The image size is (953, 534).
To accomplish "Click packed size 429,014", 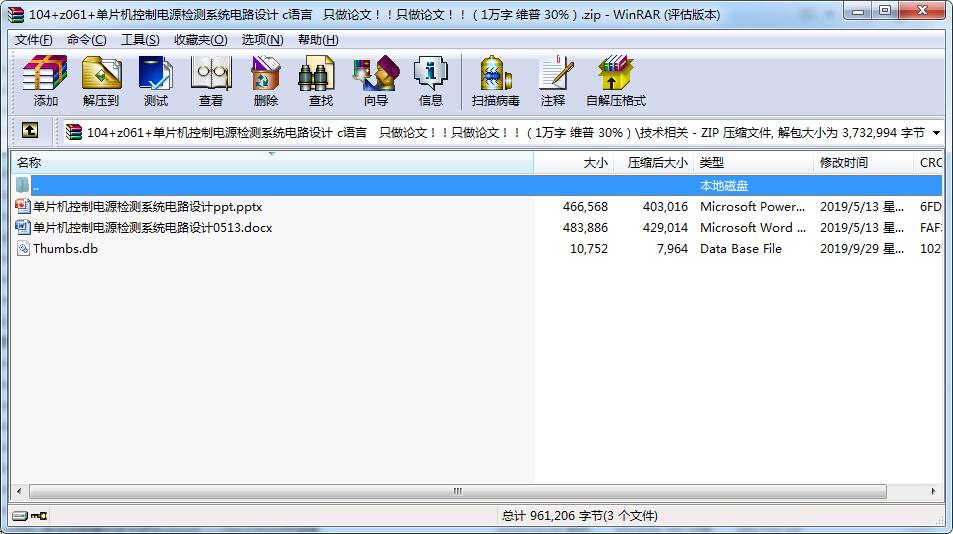I will tap(666, 228).
